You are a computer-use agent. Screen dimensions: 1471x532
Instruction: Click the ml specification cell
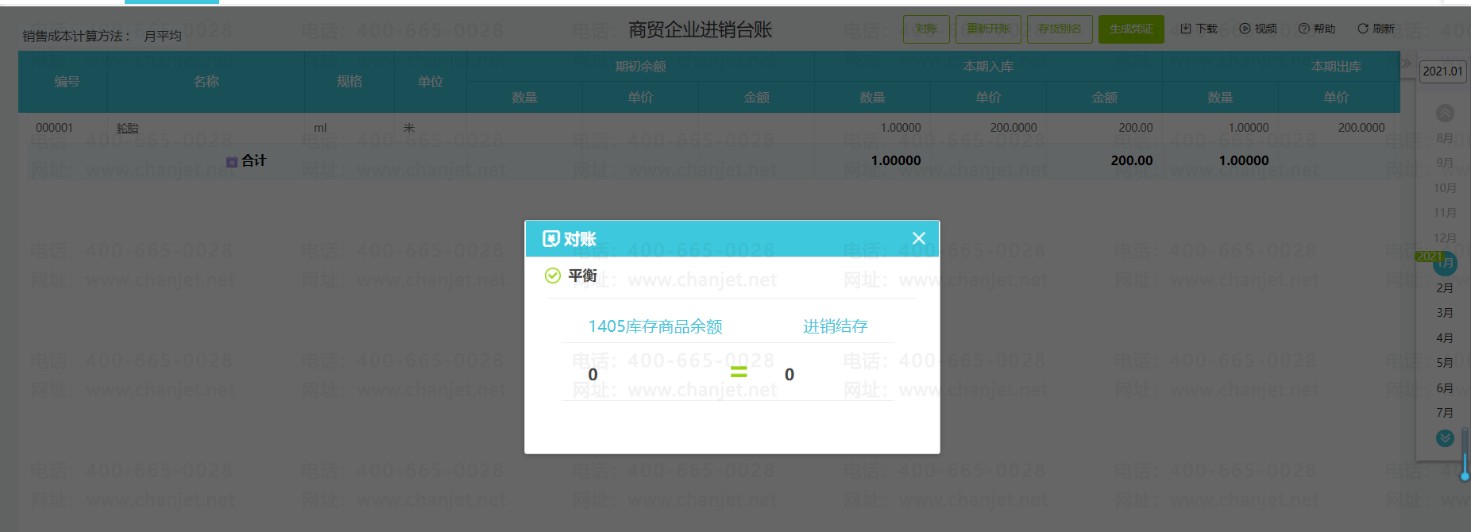point(320,128)
